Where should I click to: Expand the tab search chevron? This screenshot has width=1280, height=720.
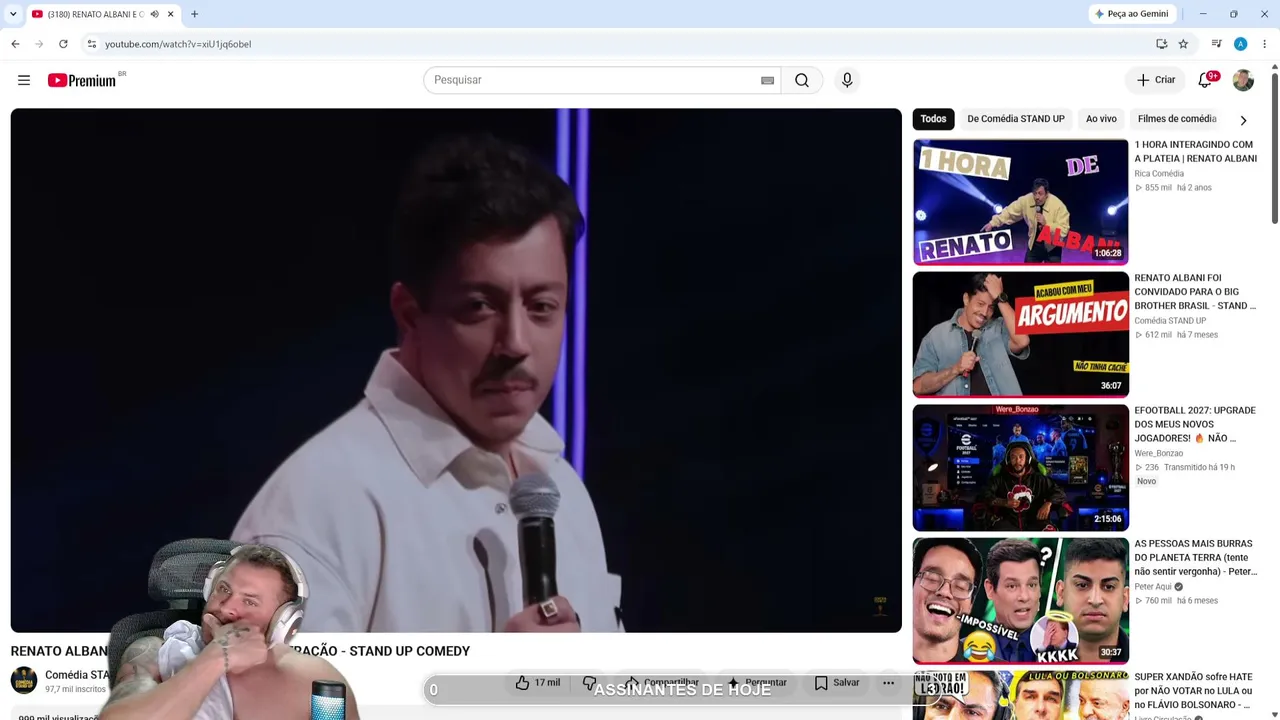[x=13, y=14]
